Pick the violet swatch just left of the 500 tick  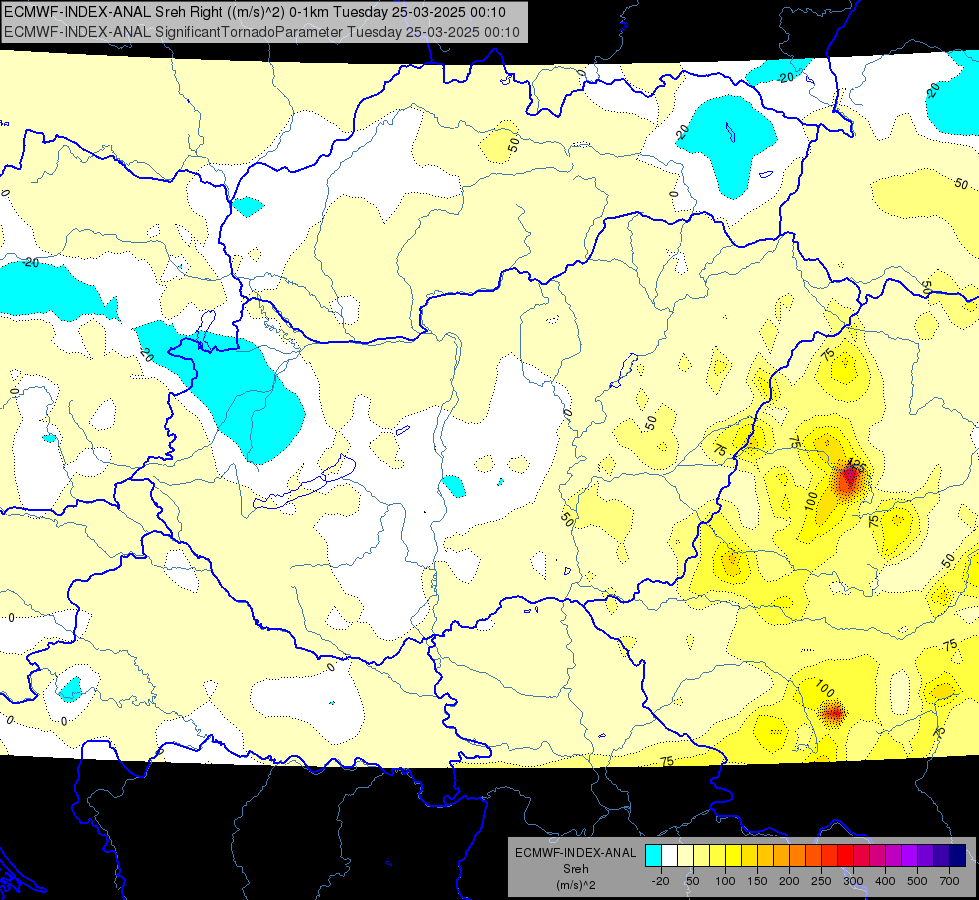tap(910, 855)
